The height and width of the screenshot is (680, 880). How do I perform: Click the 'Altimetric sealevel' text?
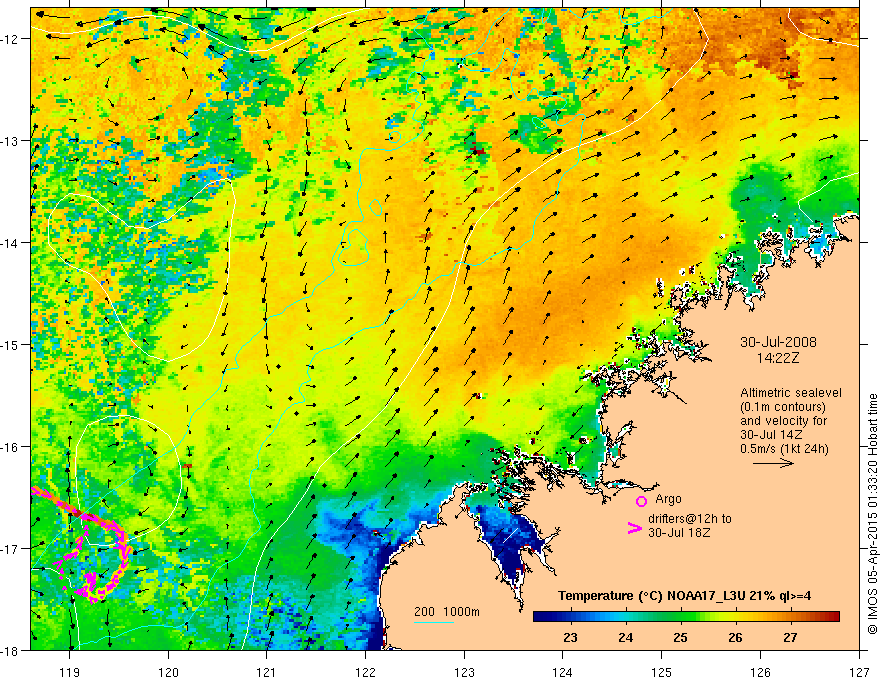pos(791,393)
